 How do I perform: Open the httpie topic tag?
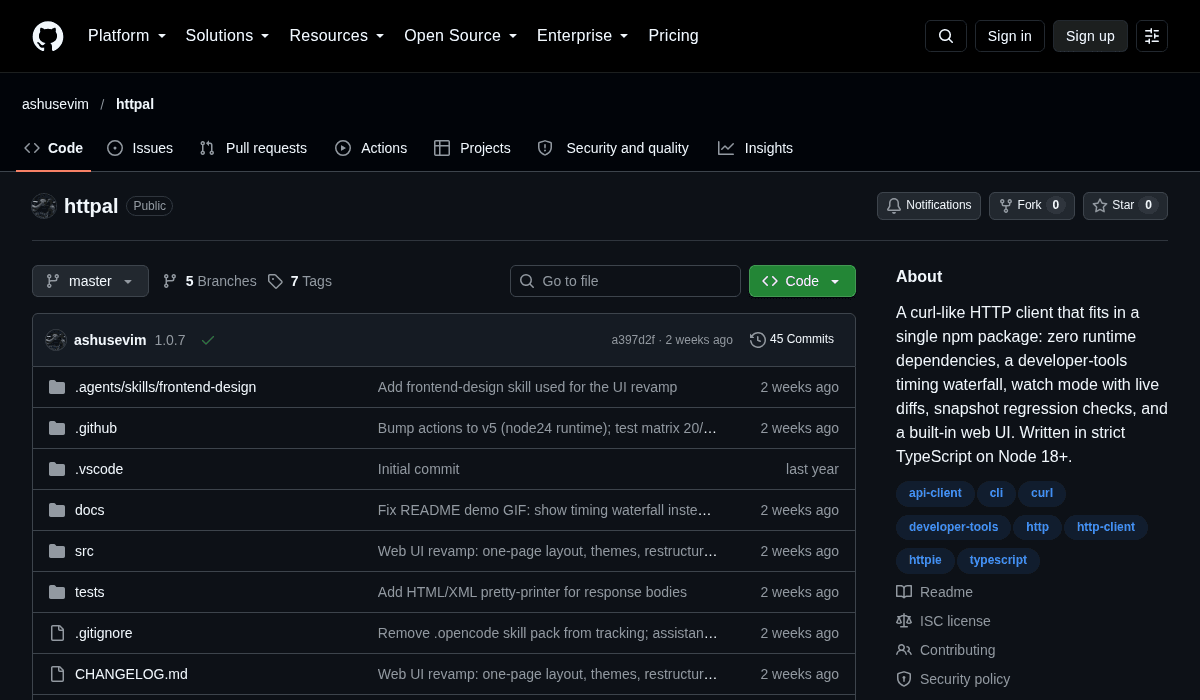coord(925,560)
